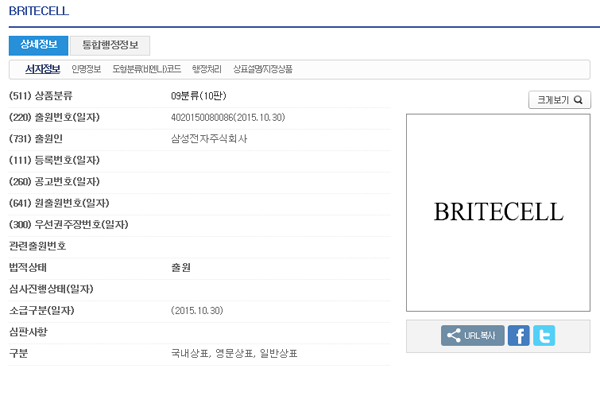Click legal status value 출원
The width and height of the screenshot is (600, 400).
point(181,267)
